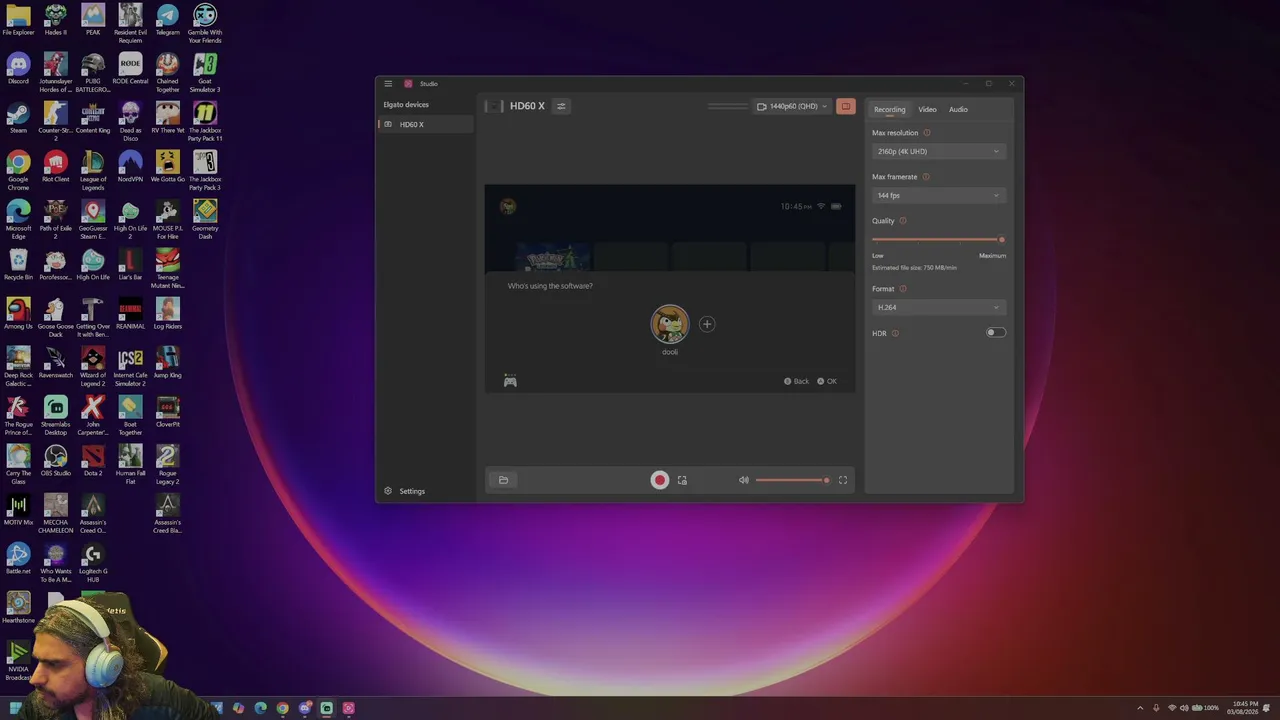Image resolution: width=1280 pixels, height=720 pixels.
Task: Select the OBS Studio desktop icon
Action: click(56, 461)
